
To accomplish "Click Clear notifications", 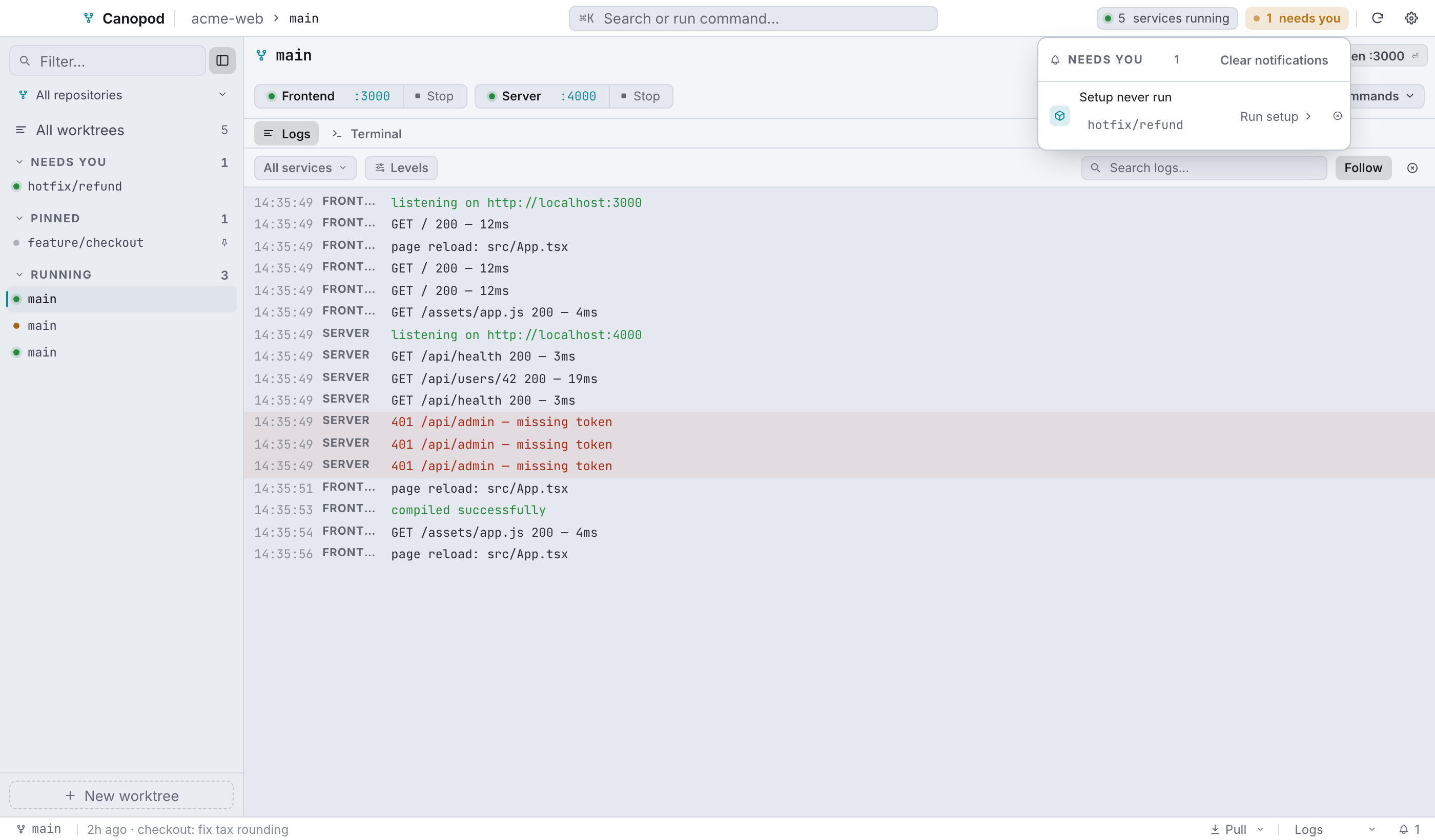I will (x=1273, y=60).
